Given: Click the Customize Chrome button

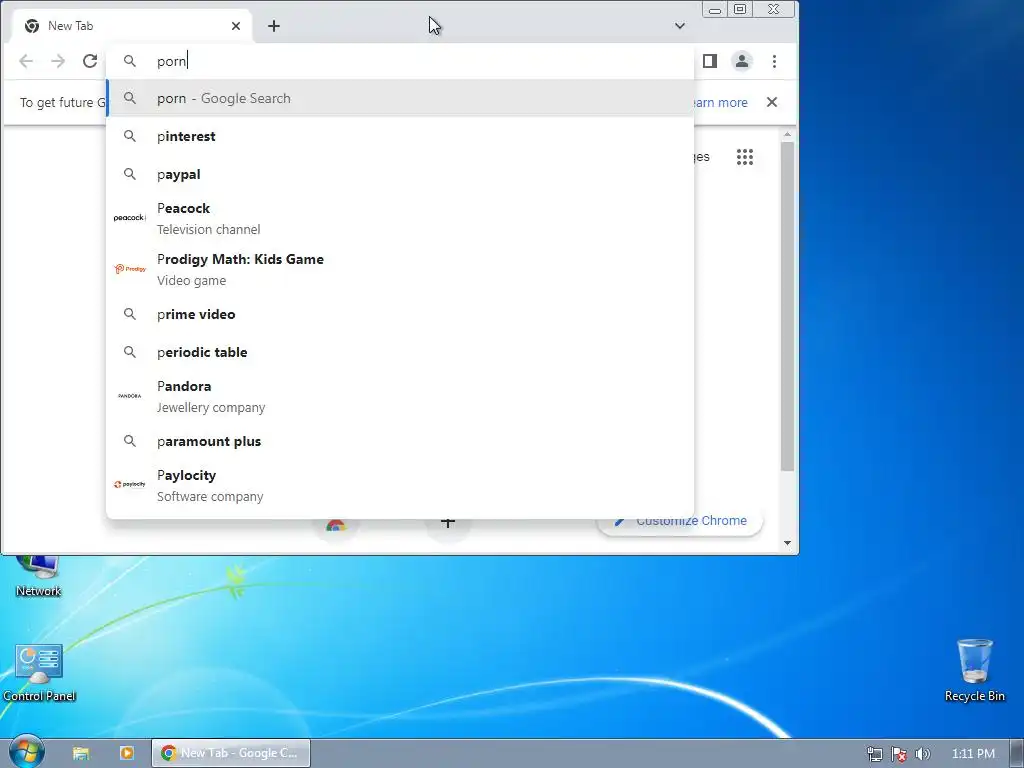Looking at the screenshot, I should pos(680,521).
